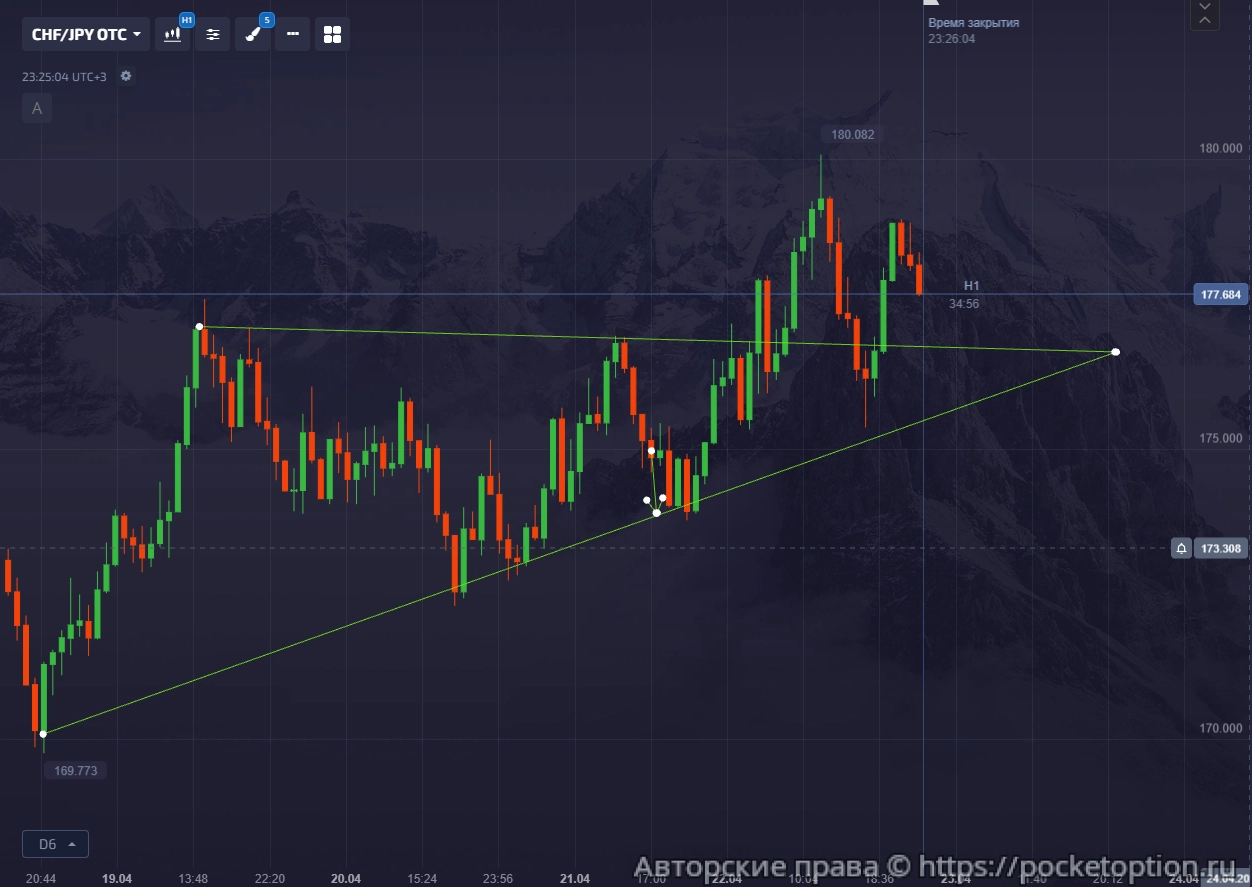Screen dimensions: 1252x887
Task: Expand the D6 period dropdown
Action: click(x=55, y=844)
